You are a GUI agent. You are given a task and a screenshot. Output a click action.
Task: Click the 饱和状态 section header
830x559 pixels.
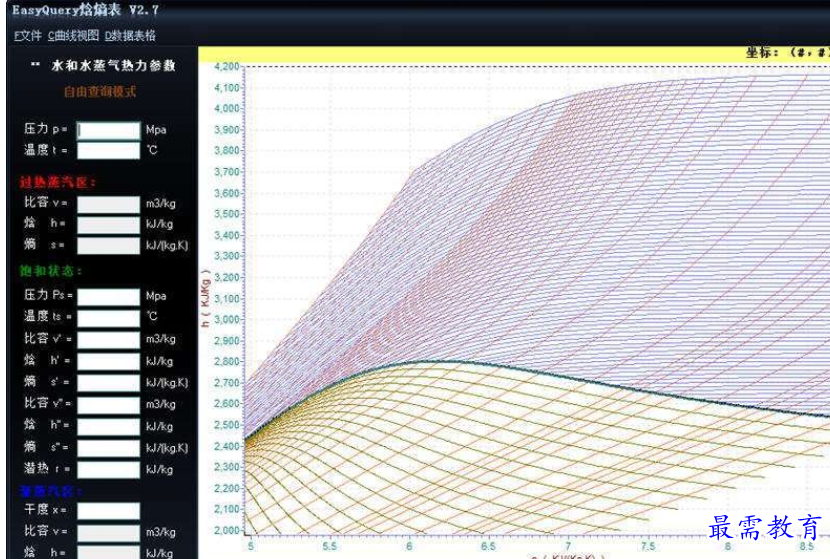coord(50,271)
